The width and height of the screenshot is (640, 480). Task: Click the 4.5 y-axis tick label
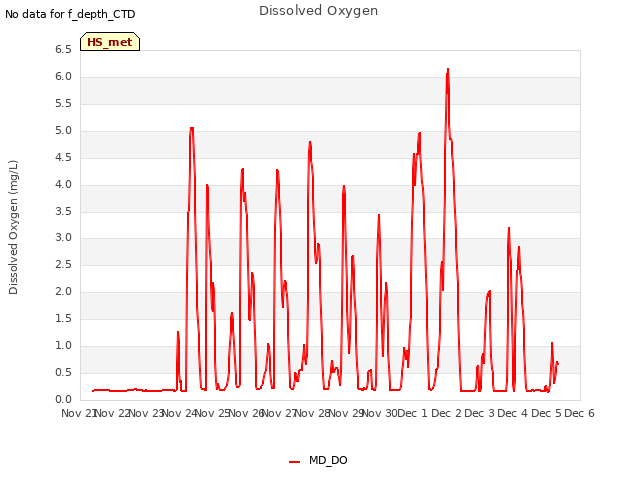tap(63, 157)
